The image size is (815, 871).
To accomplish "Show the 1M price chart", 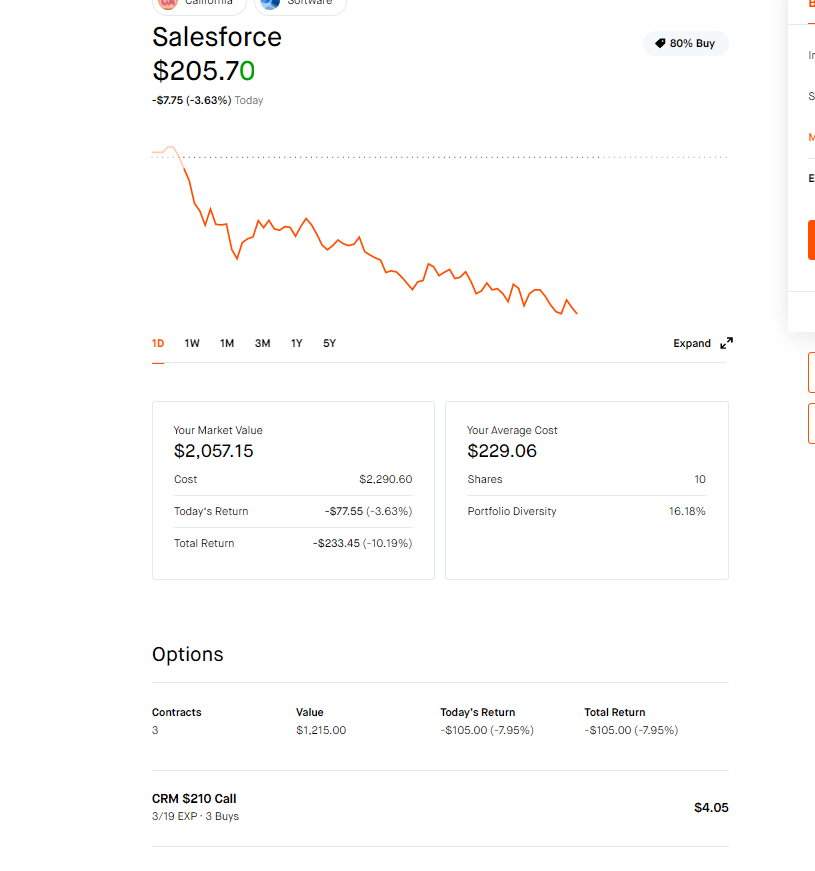I will (227, 343).
